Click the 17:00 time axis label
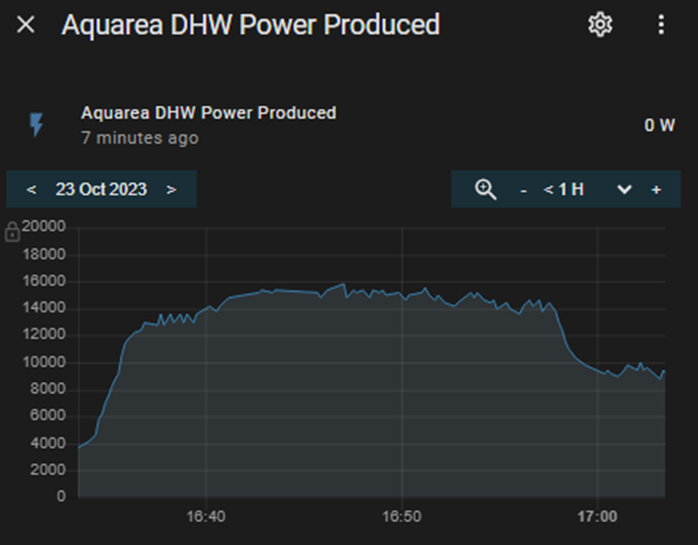This screenshot has width=698, height=545. (597, 517)
